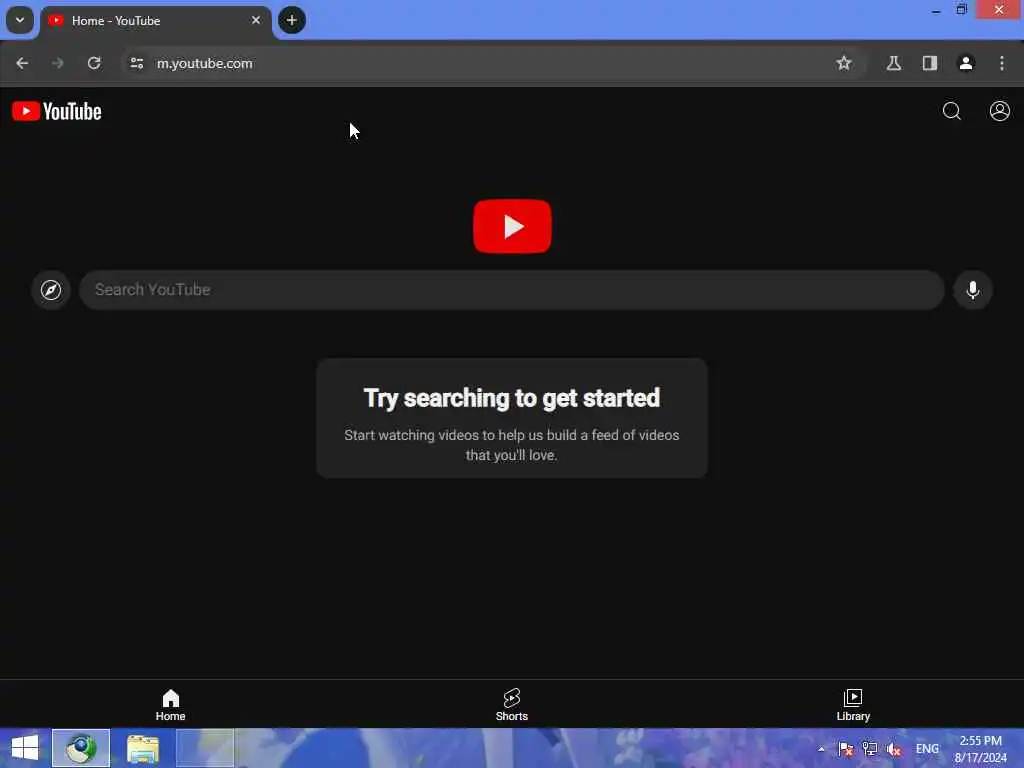
Task: Open Chrome Labs flask icon
Action: coord(893,63)
